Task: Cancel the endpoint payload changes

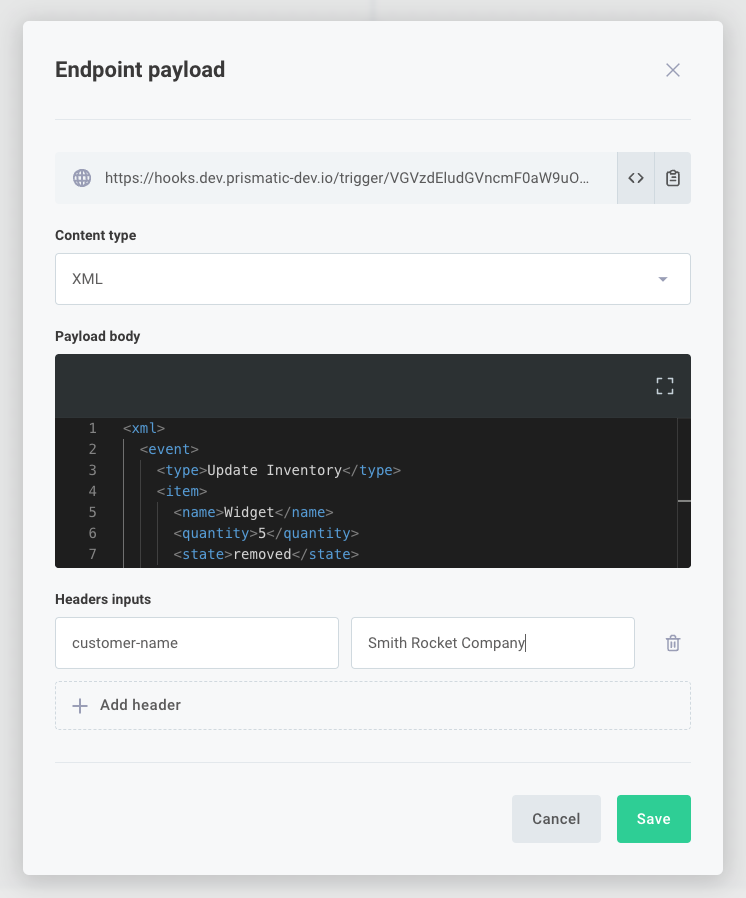Action: click(x=556, y=818)
